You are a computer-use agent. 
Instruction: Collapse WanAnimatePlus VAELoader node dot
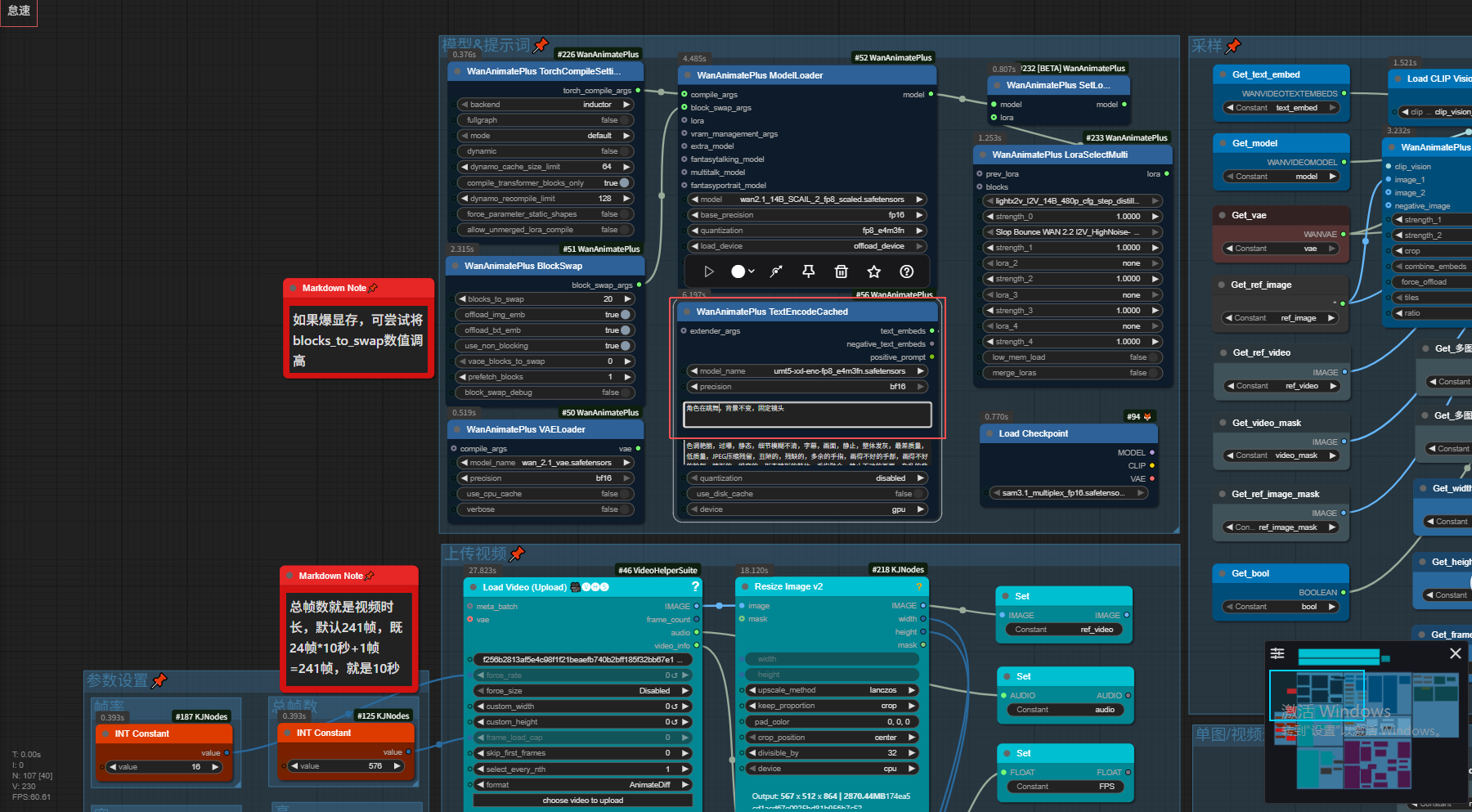click(456, 429)
